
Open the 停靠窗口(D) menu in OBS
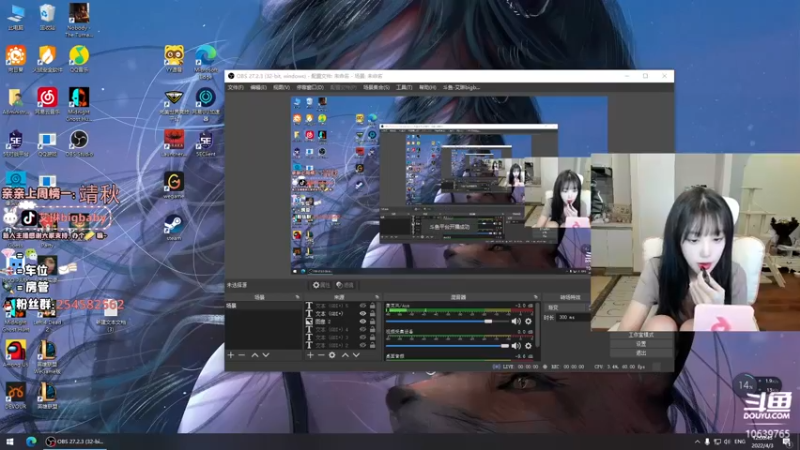(310, 87)
